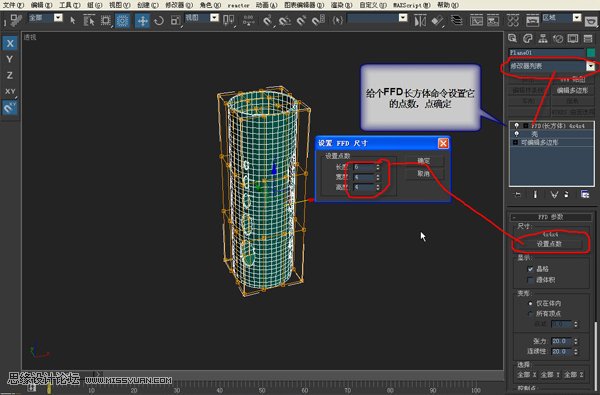Select the 所有顶点 radio button
This screenshot has height=395, width=600.
530,314
